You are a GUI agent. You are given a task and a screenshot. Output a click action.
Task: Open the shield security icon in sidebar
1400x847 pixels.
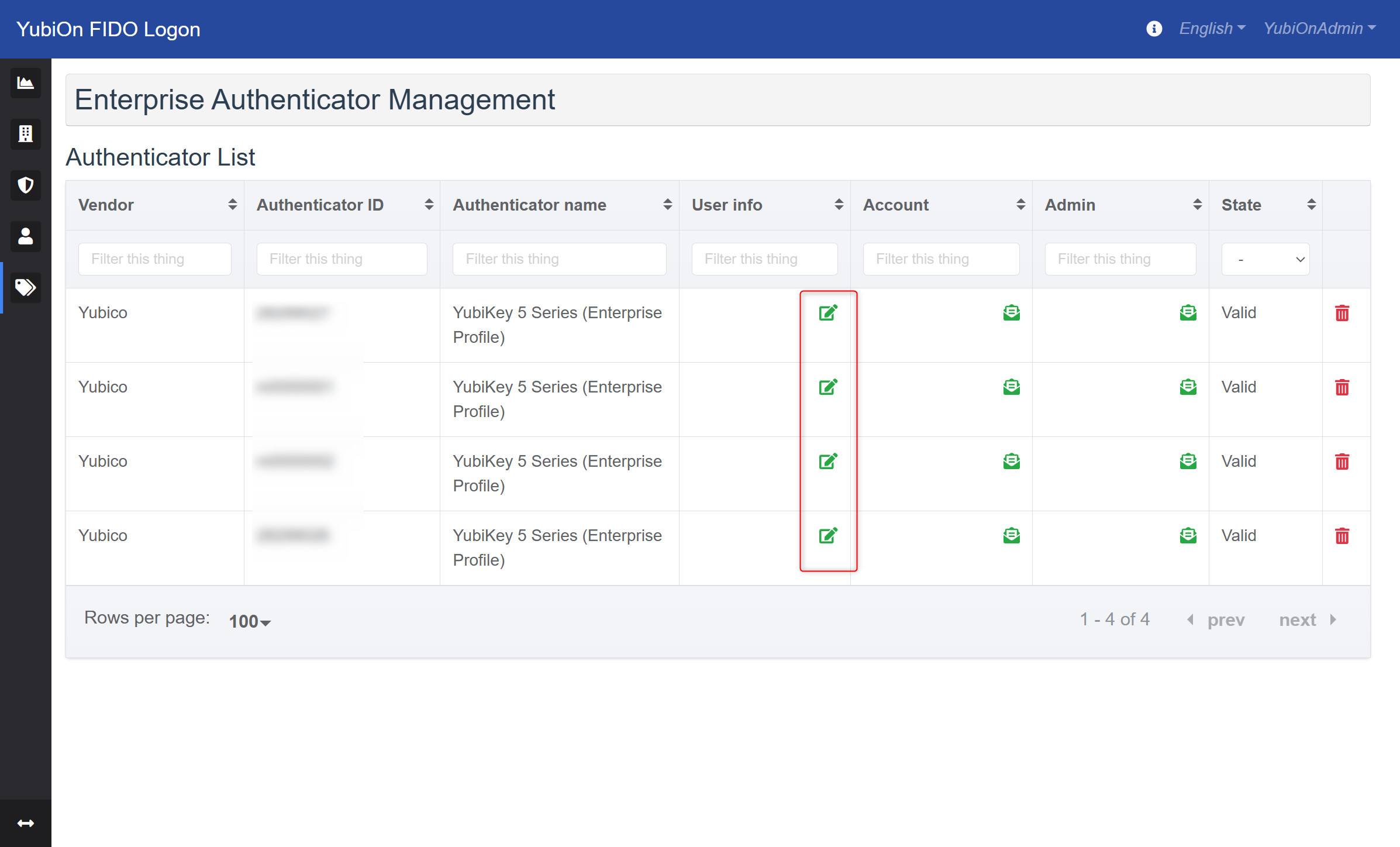(26, 185)
